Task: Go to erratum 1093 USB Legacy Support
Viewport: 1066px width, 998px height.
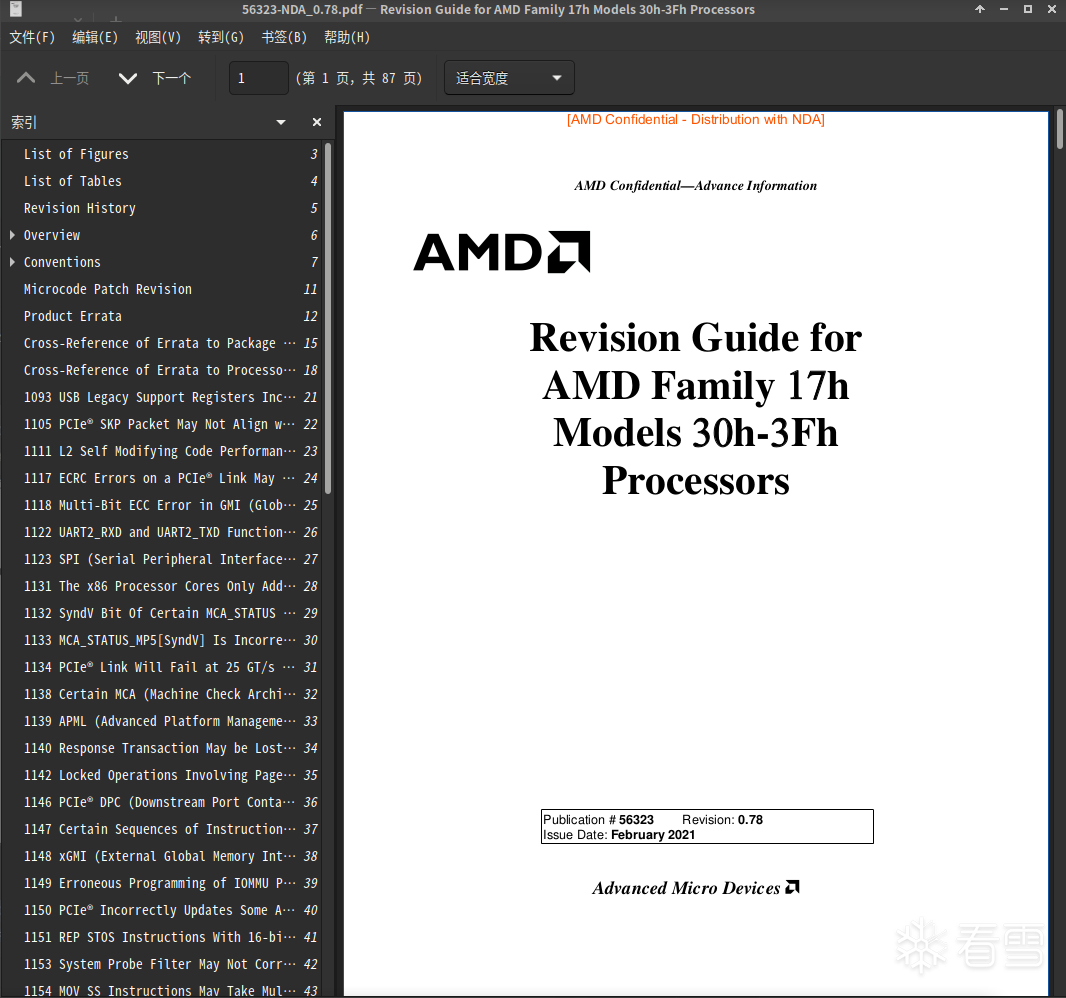Action: 162,398
